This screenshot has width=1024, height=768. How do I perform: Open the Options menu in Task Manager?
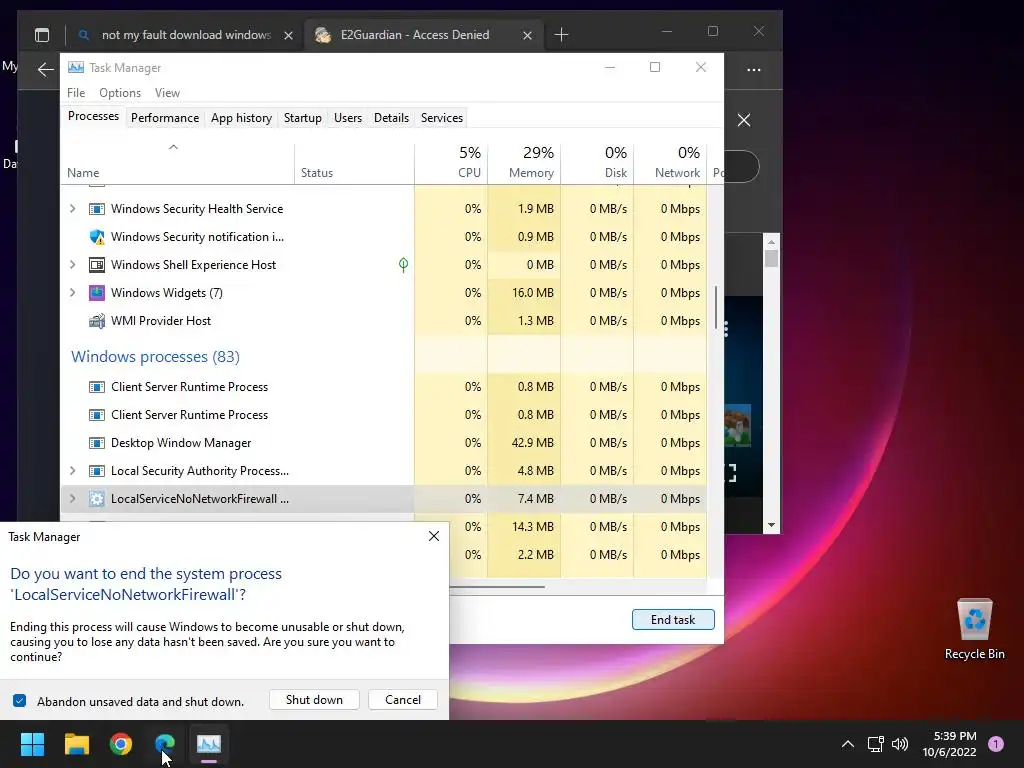point(120,93)
